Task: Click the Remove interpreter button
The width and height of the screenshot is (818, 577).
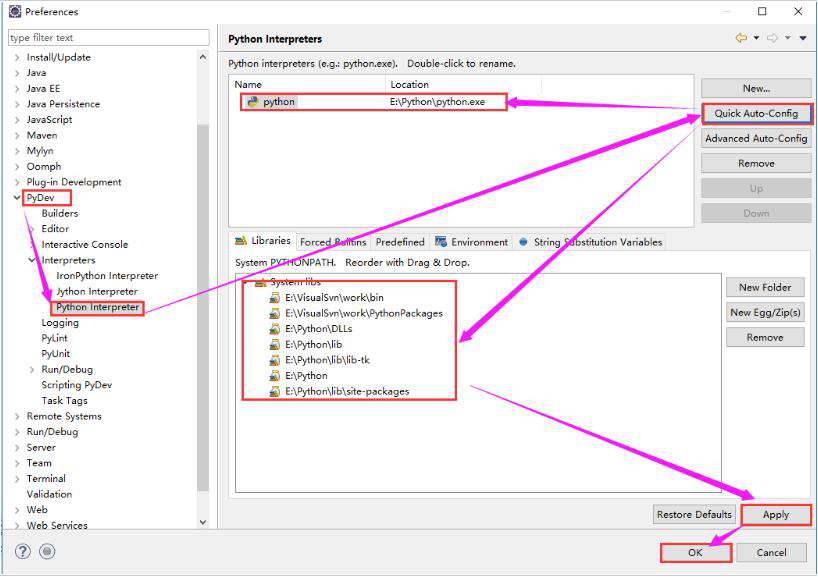Action: [756, 163]
